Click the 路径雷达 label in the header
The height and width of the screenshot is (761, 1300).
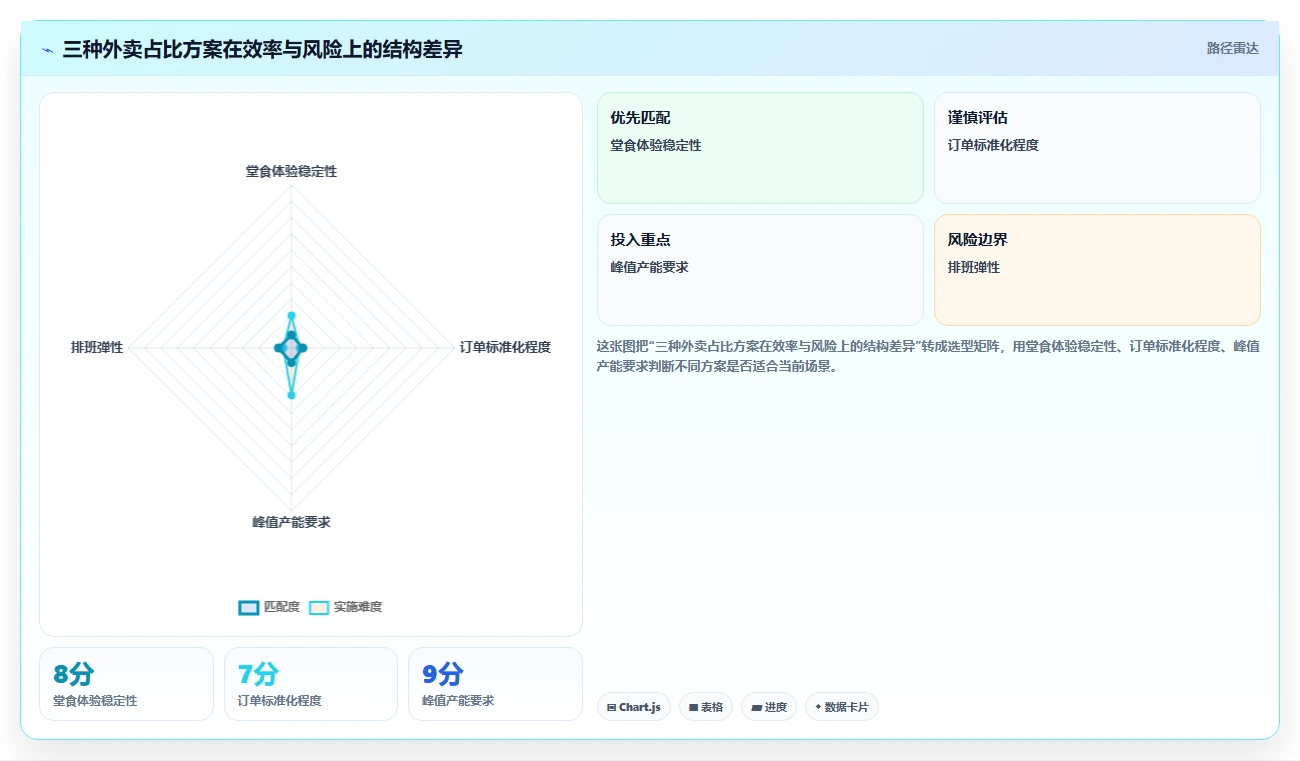click(x=1232, y=48)
